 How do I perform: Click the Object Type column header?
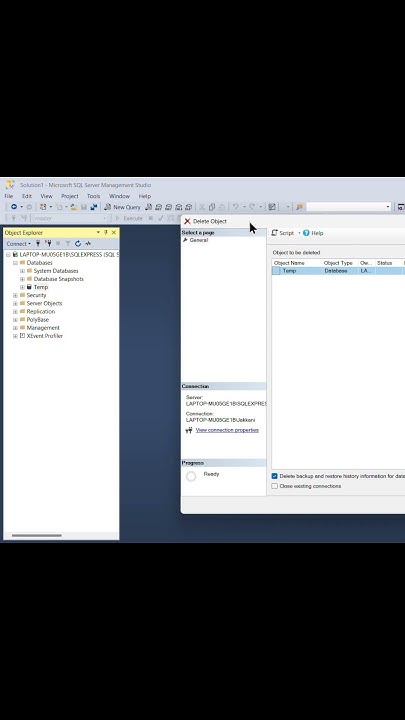[340, 263]
